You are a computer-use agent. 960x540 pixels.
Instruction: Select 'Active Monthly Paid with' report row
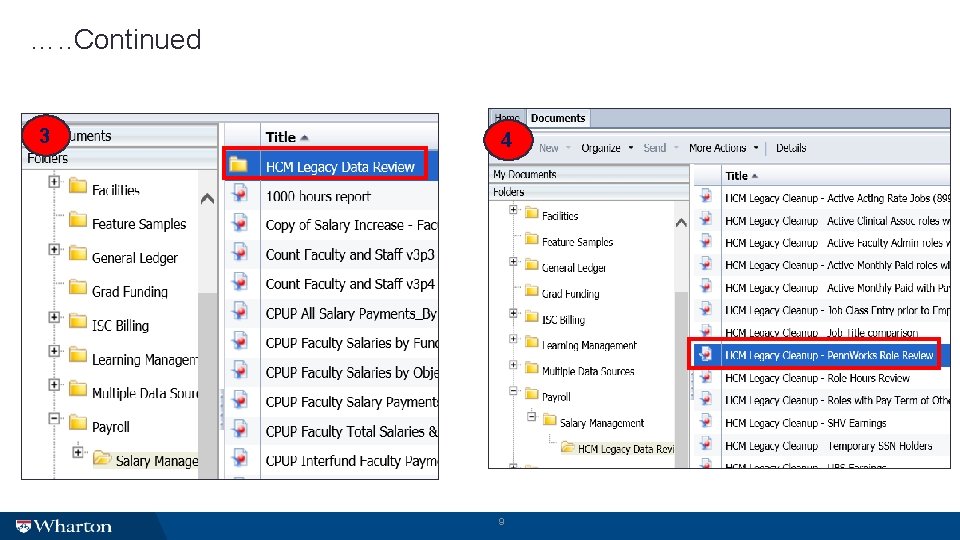[822, 288]
